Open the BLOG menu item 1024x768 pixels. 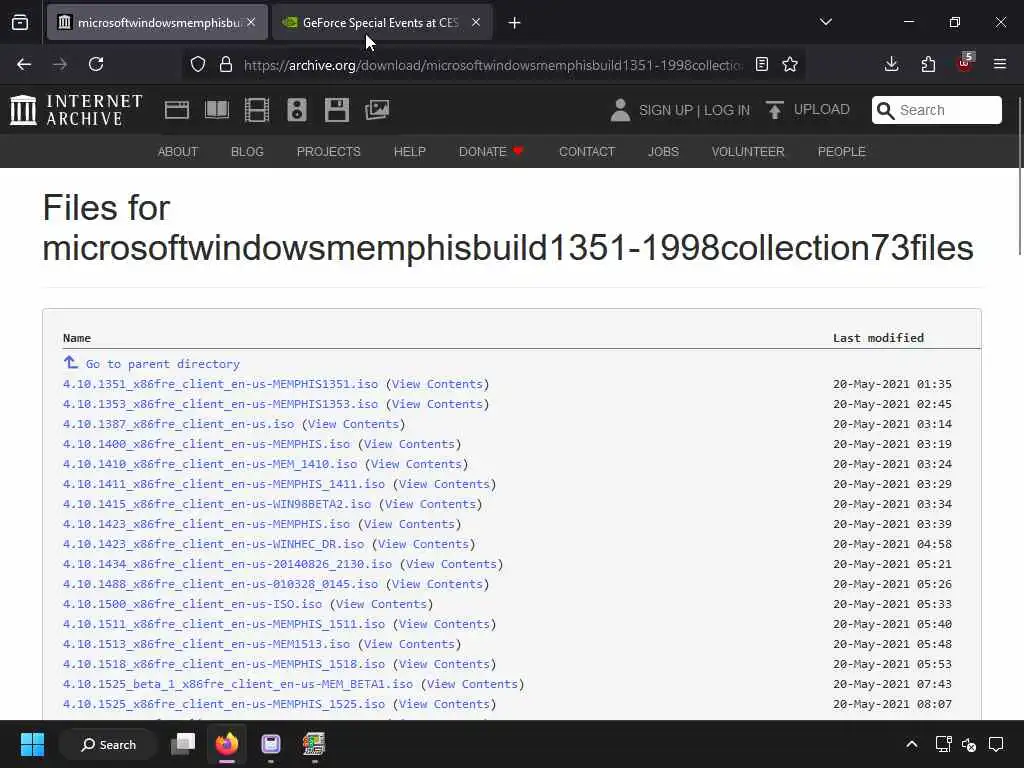point(248,152)
